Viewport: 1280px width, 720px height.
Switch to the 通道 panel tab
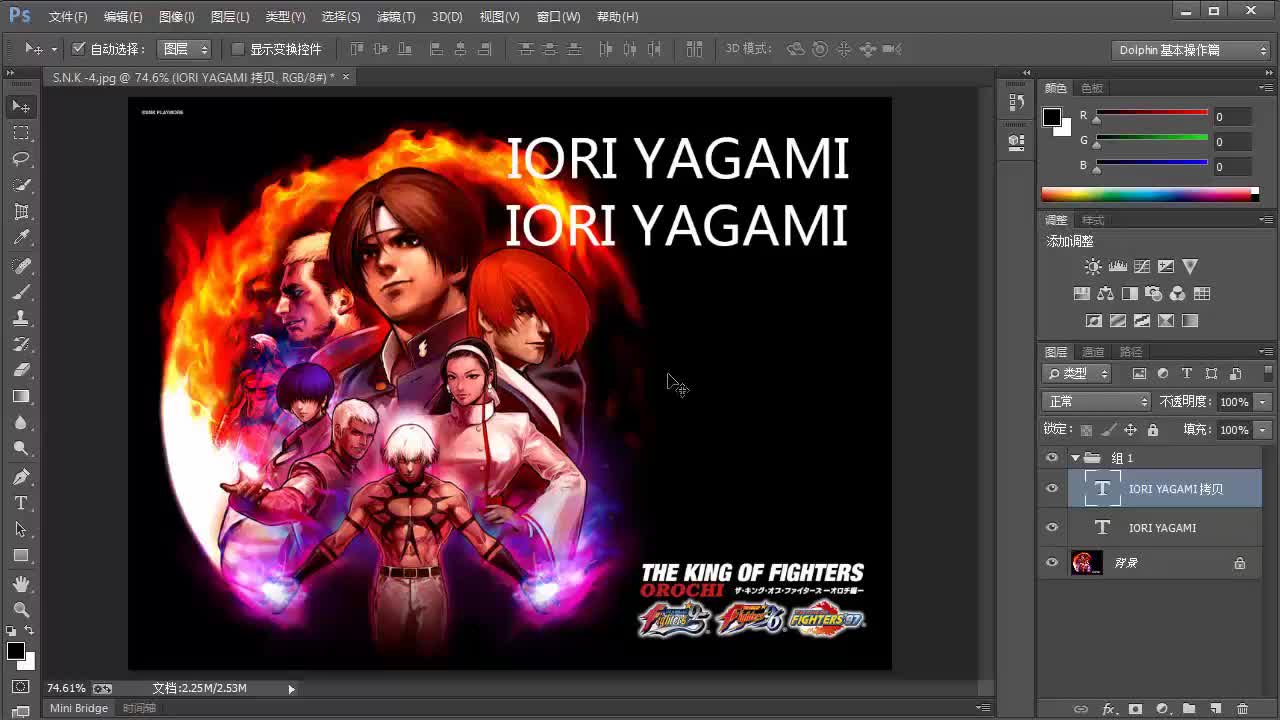click(1091, 351)
